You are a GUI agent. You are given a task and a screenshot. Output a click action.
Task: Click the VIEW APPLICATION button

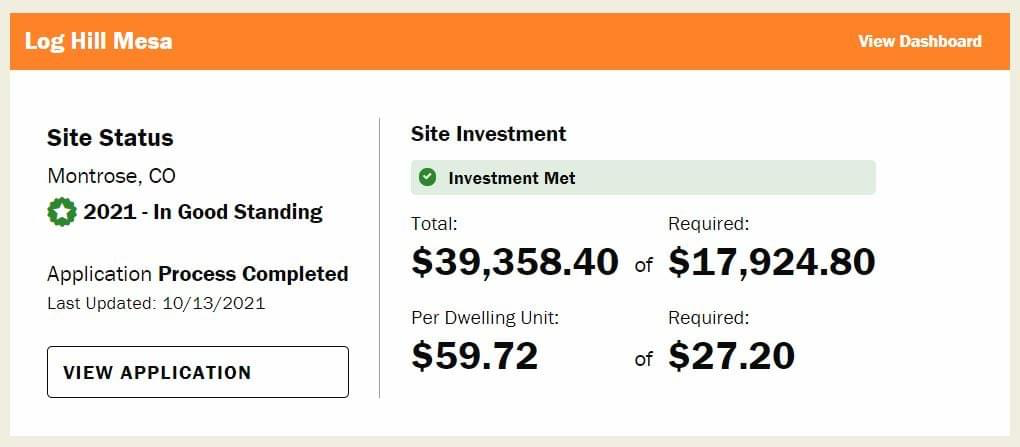tap(198, 372)
